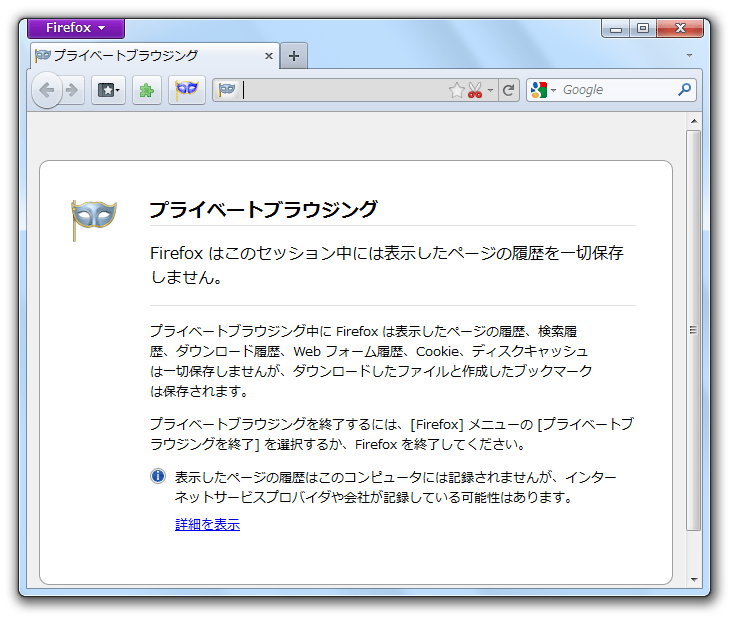Open the Google search engine selector
Screen dimensions: 733x618
click(x=543, y=90)
